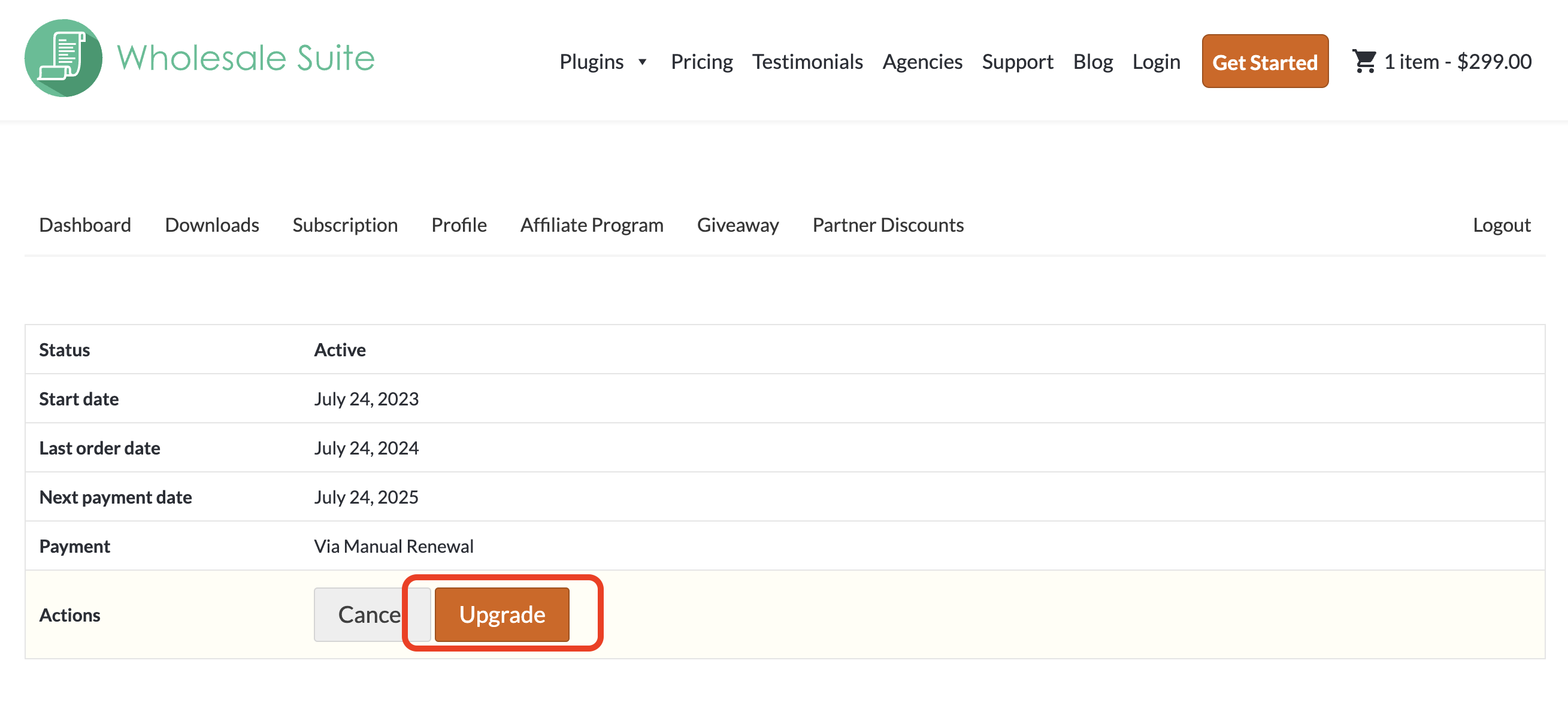Open the Downloads tab
The width and height of the screenshot is (1568, 721).
point(212,225)
